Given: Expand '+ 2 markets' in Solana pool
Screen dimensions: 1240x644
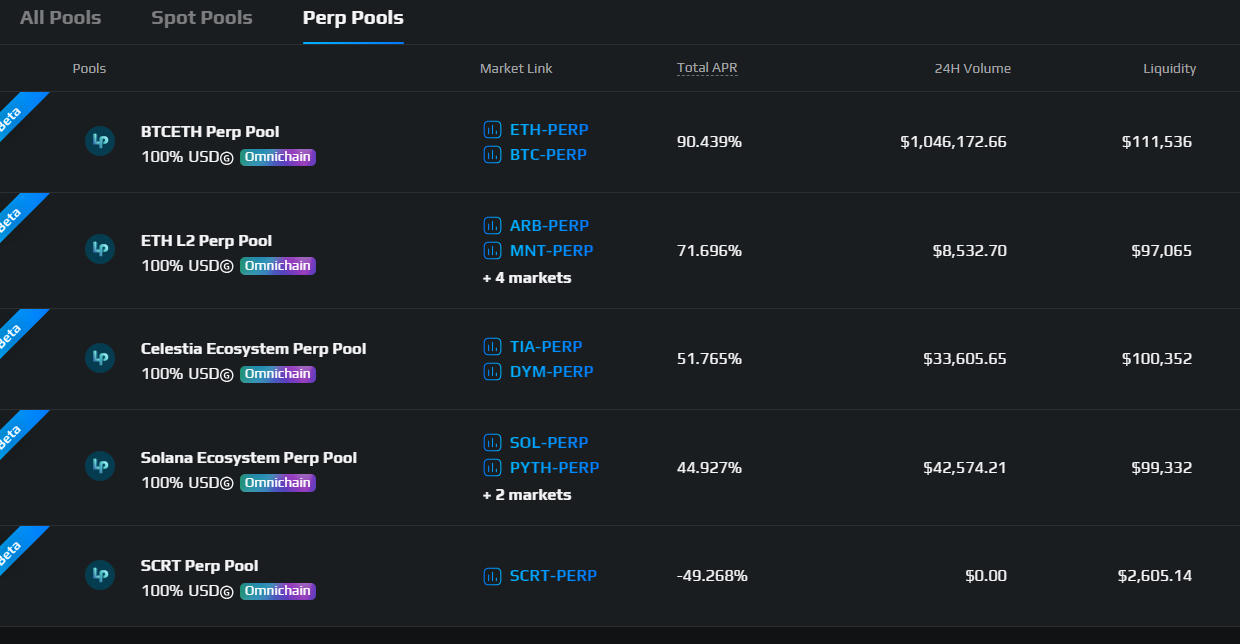Looking at the screenshot, I should pos(527,495).
